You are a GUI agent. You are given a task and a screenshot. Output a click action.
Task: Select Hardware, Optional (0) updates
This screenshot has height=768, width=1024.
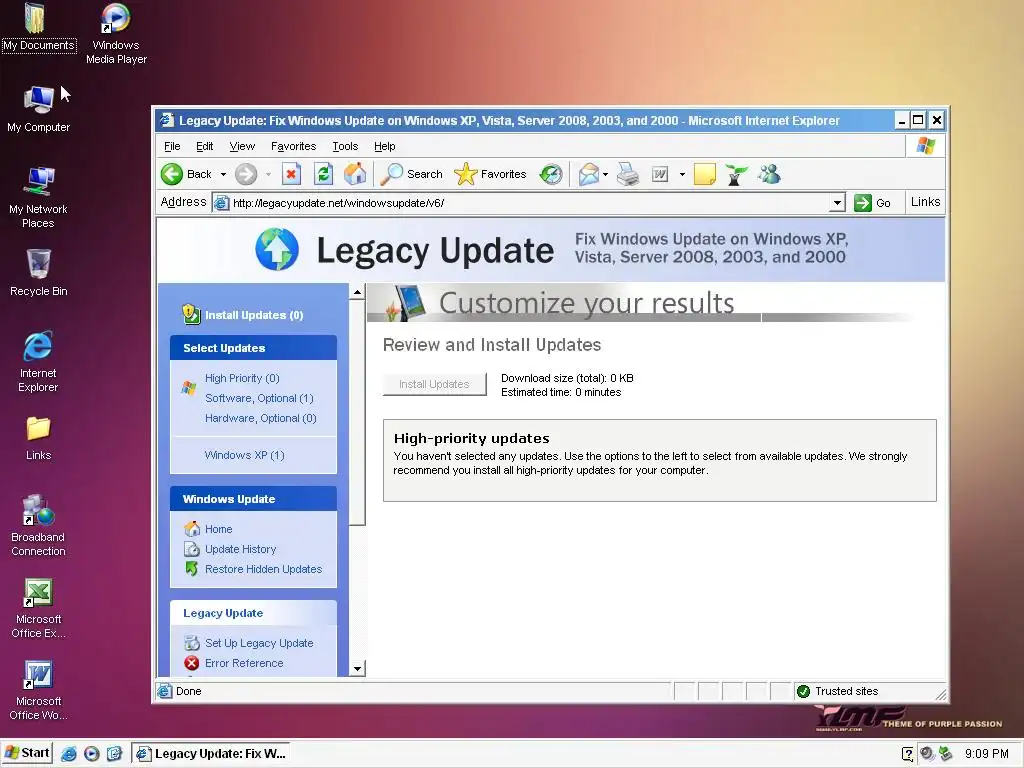pos(261,418)
